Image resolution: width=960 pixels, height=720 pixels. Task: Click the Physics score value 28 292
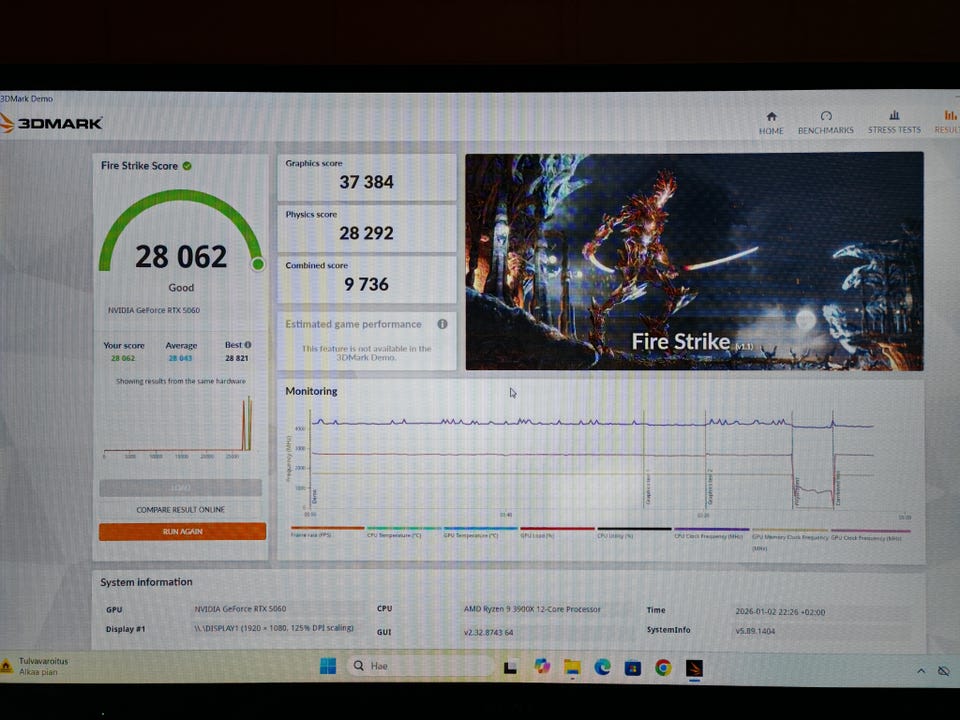pos(366,233)
